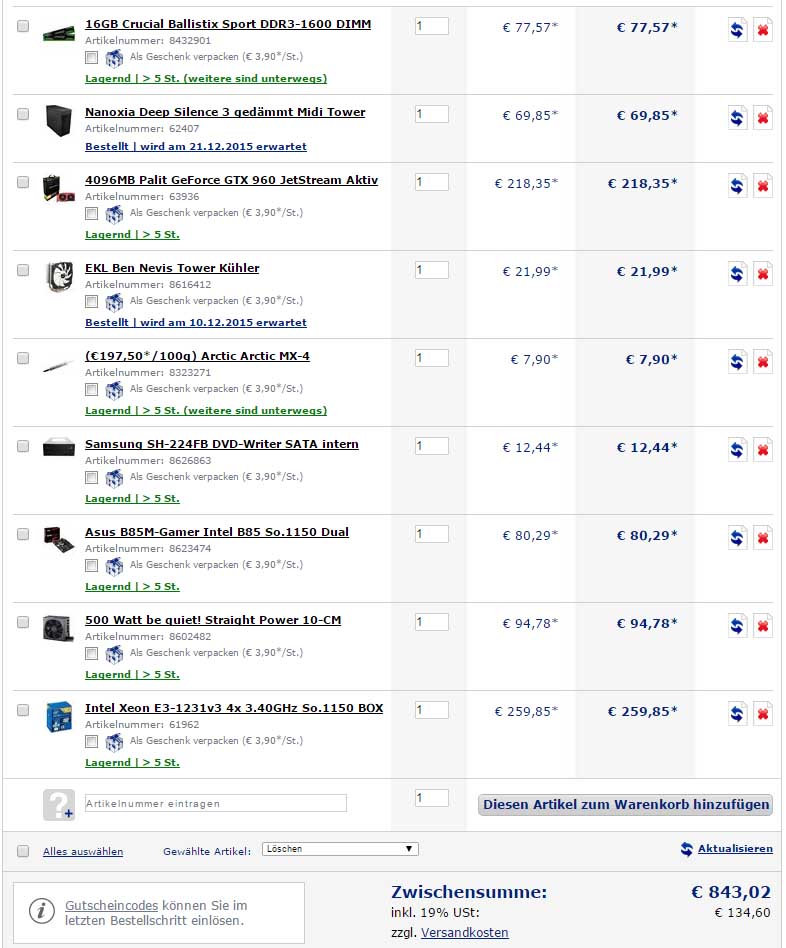786x948 pixels.
Task: Select the Samsung DVD-Writer row checkbox
Action: (x=23, y=446)
